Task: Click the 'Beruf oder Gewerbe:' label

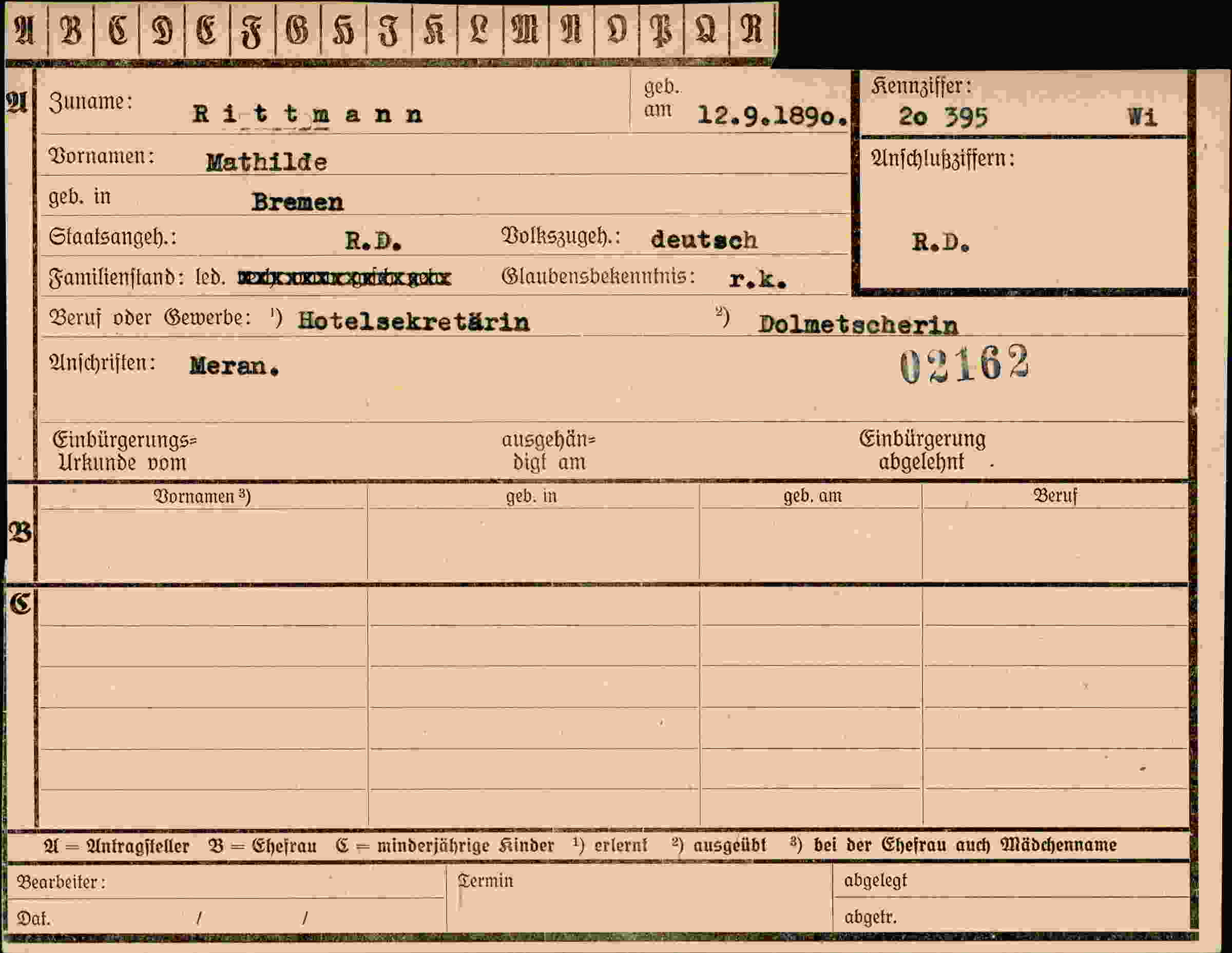Action: coord(149,318)
